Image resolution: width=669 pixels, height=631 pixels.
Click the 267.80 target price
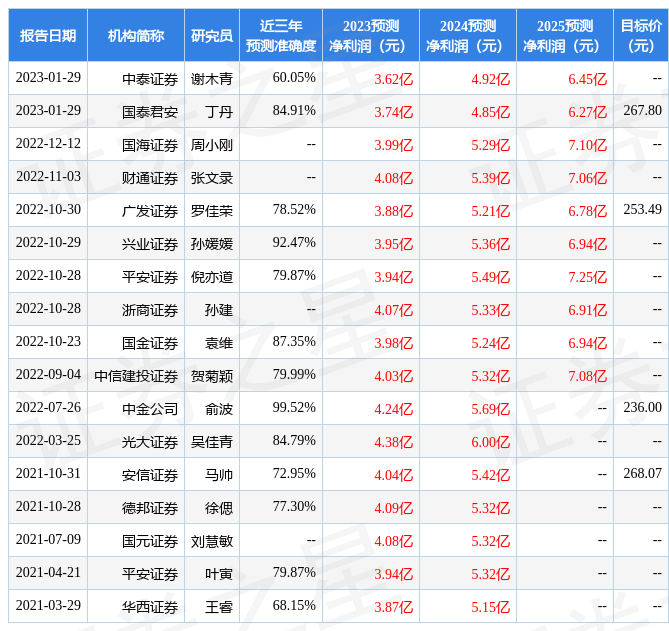click(x=642, y=110)
